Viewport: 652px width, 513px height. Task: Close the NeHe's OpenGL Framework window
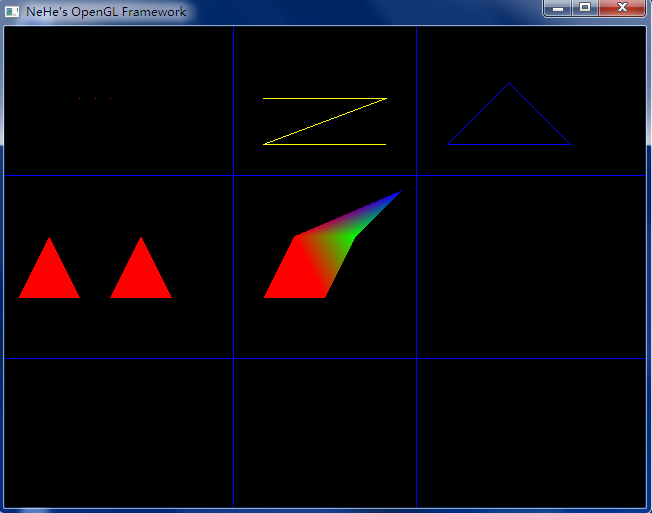[x=622, y=8]
